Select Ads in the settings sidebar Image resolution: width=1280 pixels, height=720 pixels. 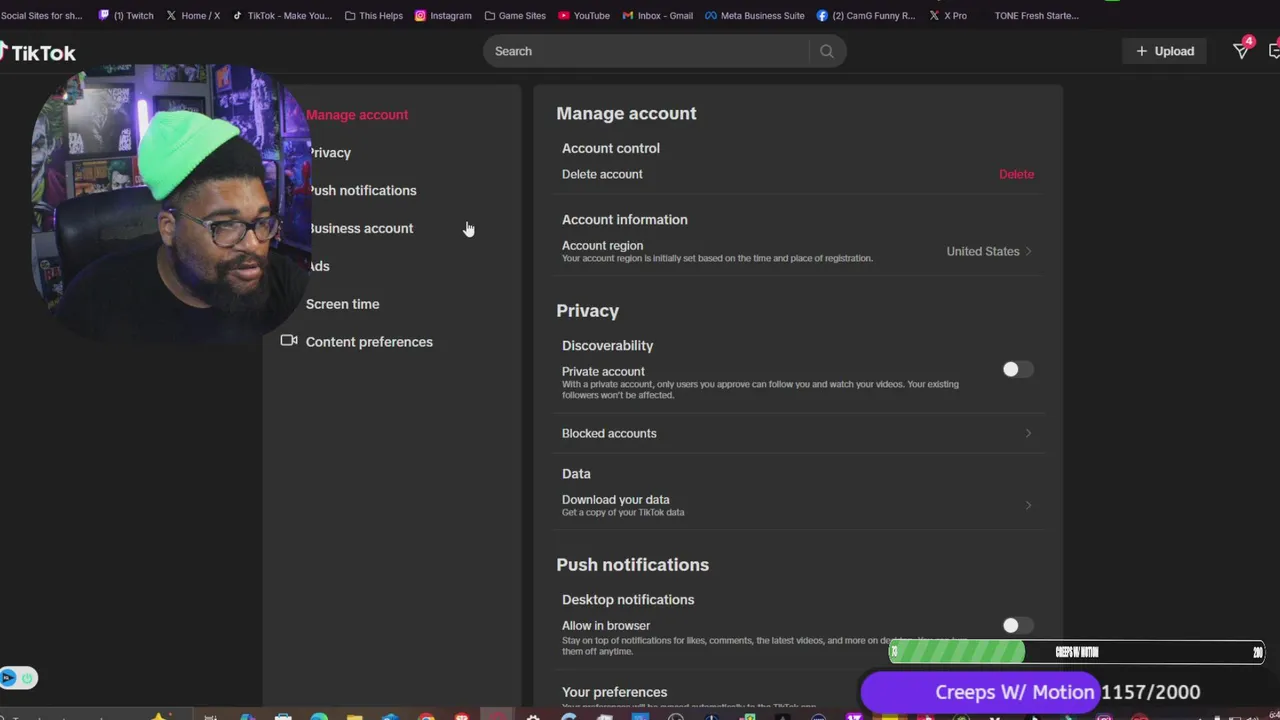pyautogui.click(x=318, y=267)
